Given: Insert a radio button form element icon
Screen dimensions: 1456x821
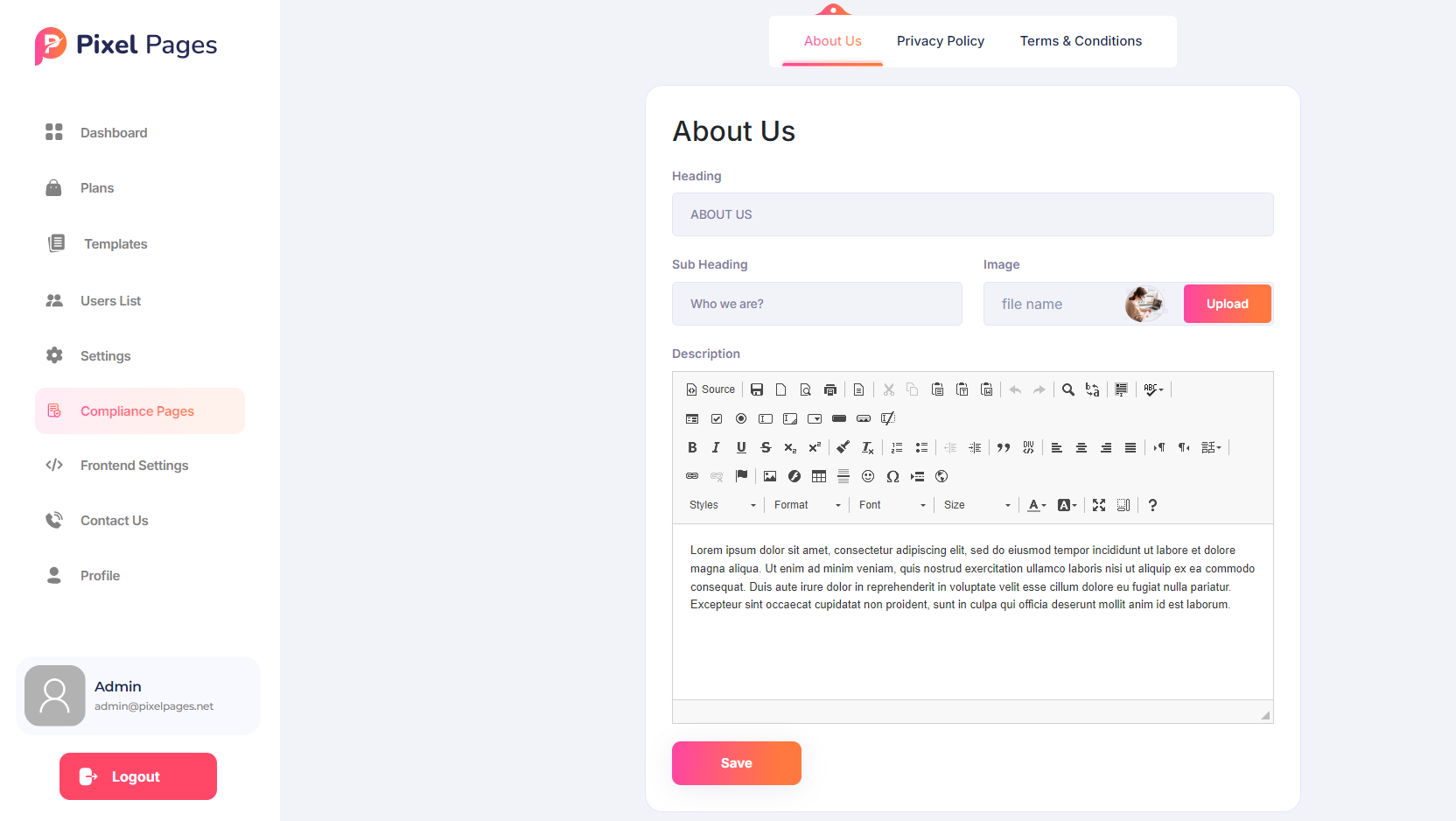Looking at the screenshot, I should (741, 418).
